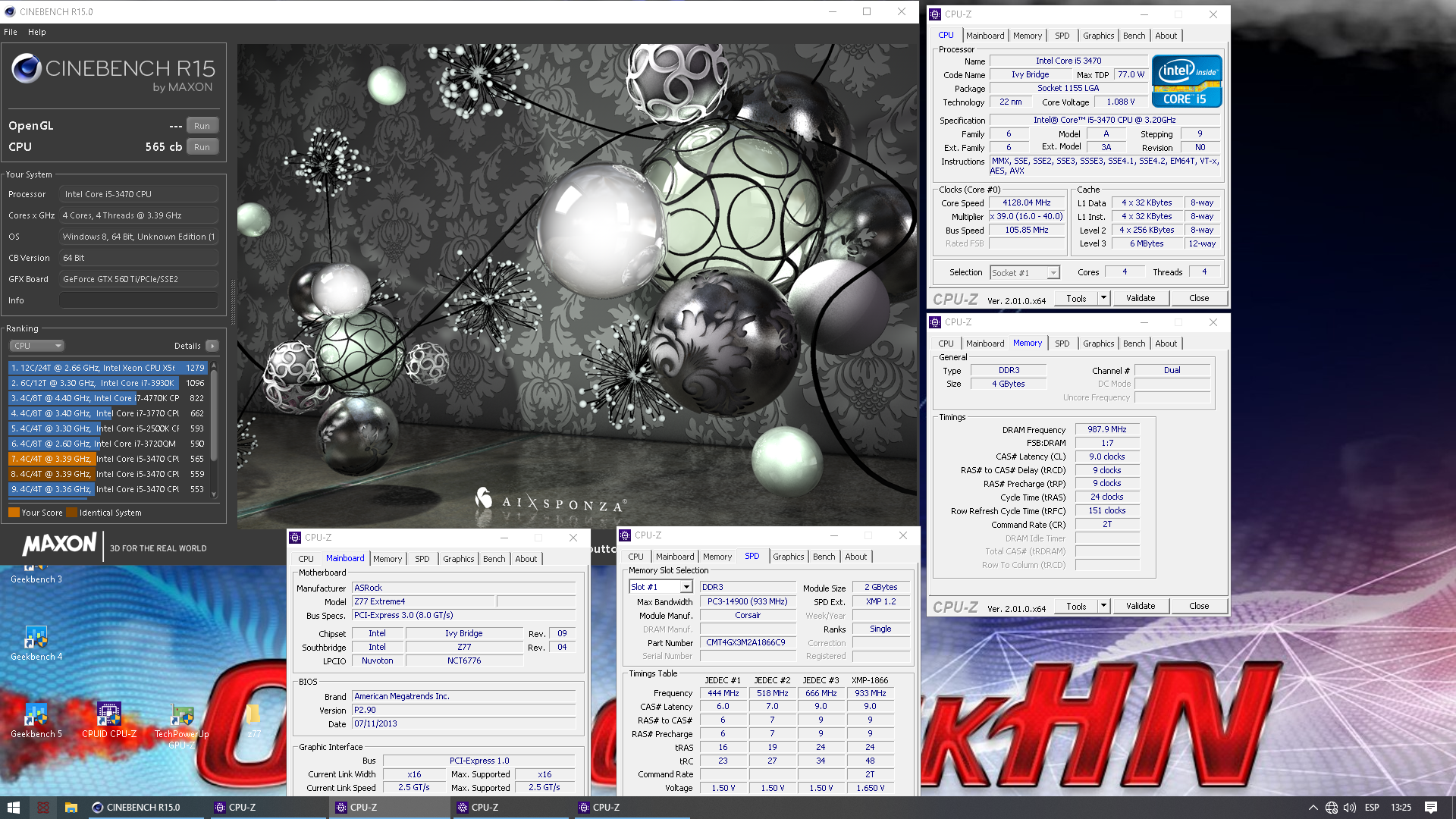The image size is (1456, 819).
Task: Click the Part Number CMT4GX3M2A1866C9 field
Action: point(746,642)
